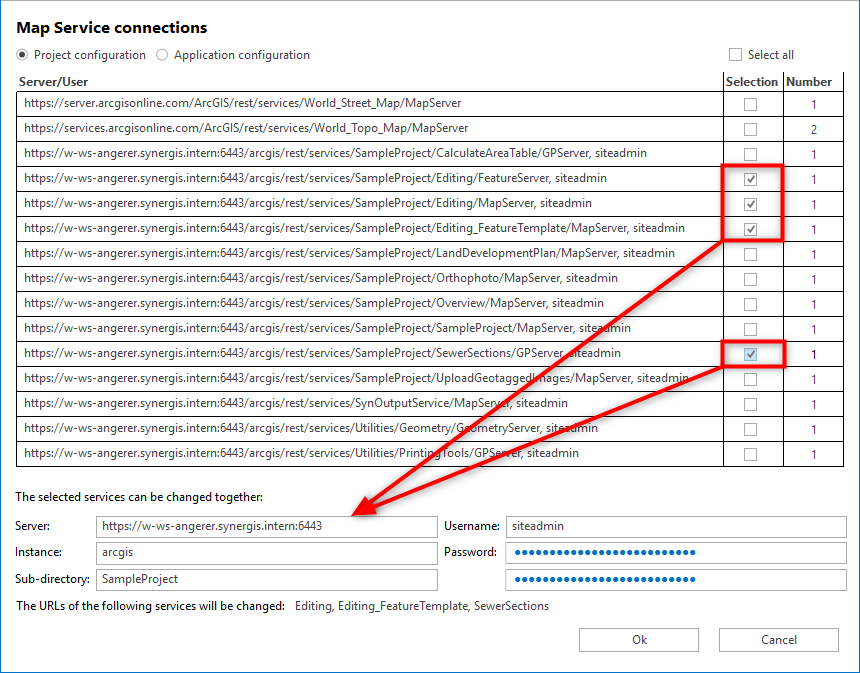Check the Orthophoto MapServer selection box

click(x=753, y=278)
